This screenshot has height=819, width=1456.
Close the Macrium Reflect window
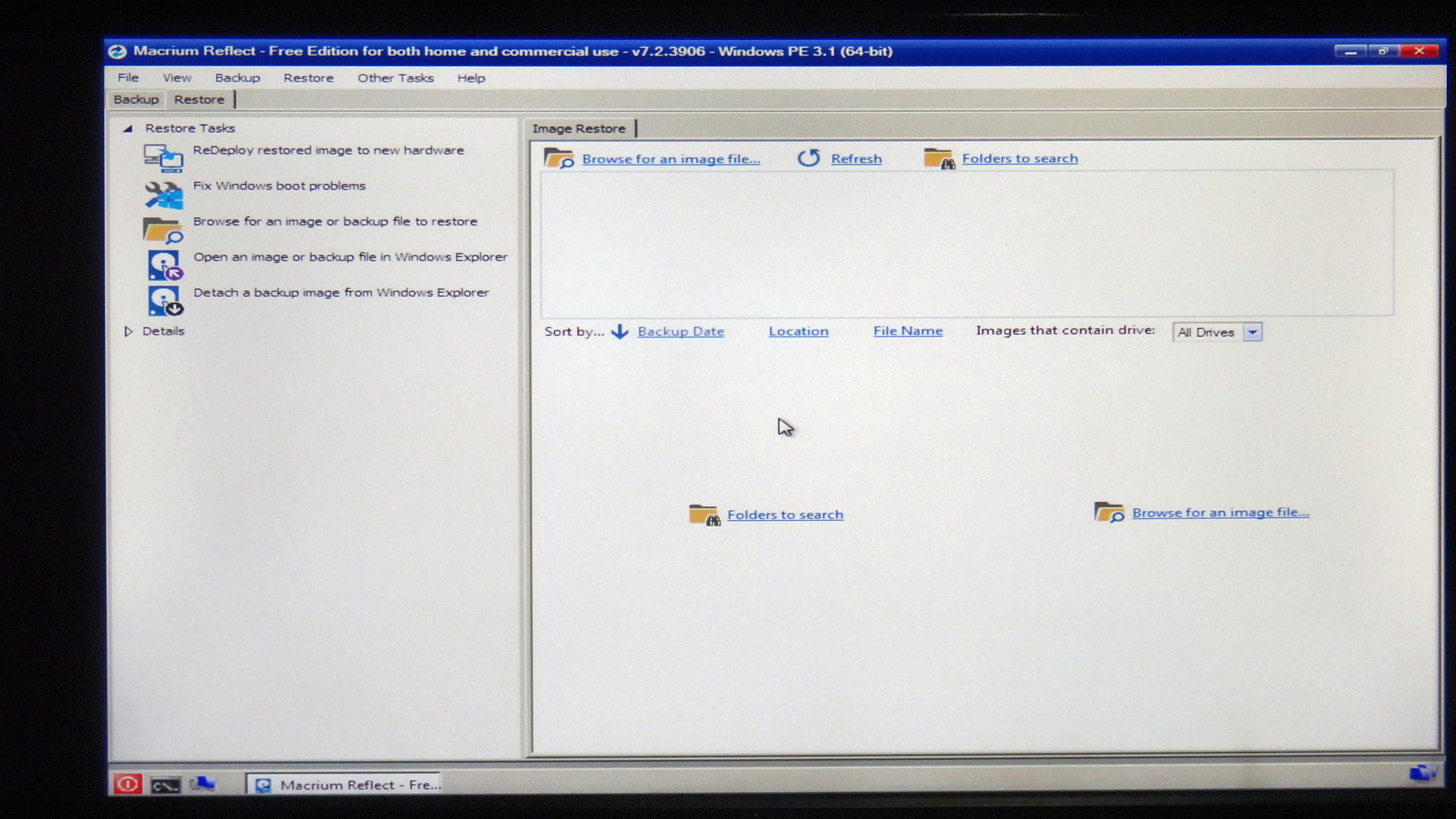tap(1419, 51)
